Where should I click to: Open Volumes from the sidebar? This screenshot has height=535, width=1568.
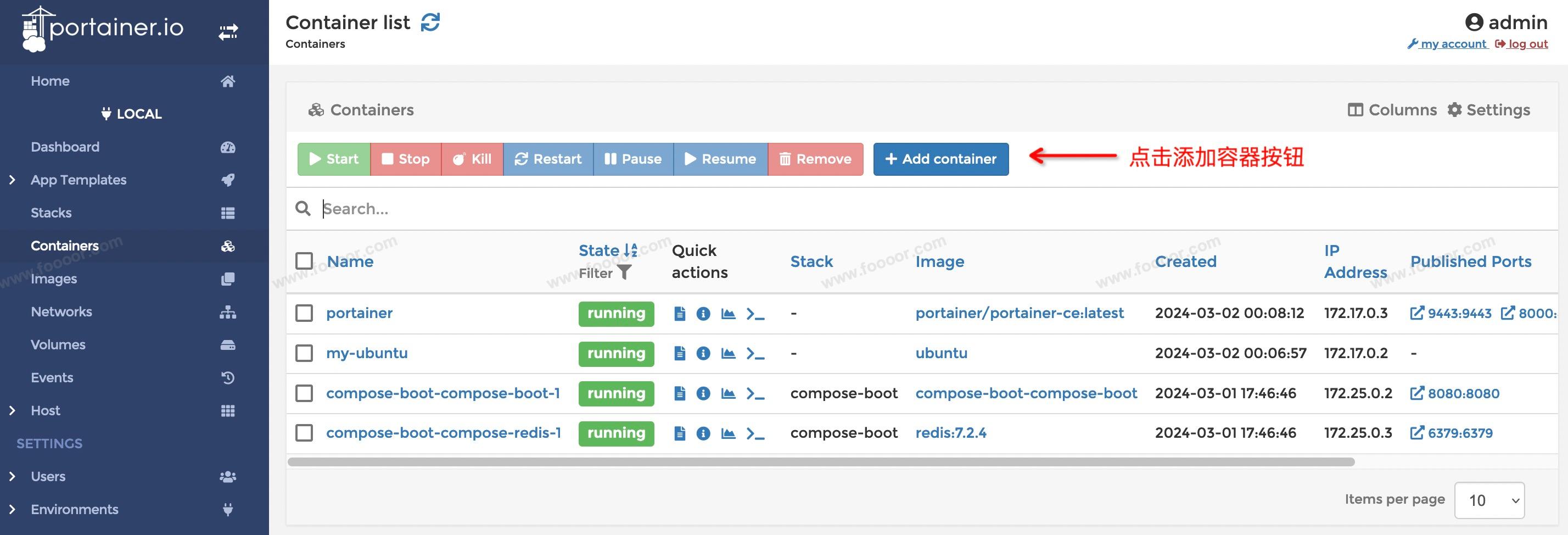click(x=58, y=344)
